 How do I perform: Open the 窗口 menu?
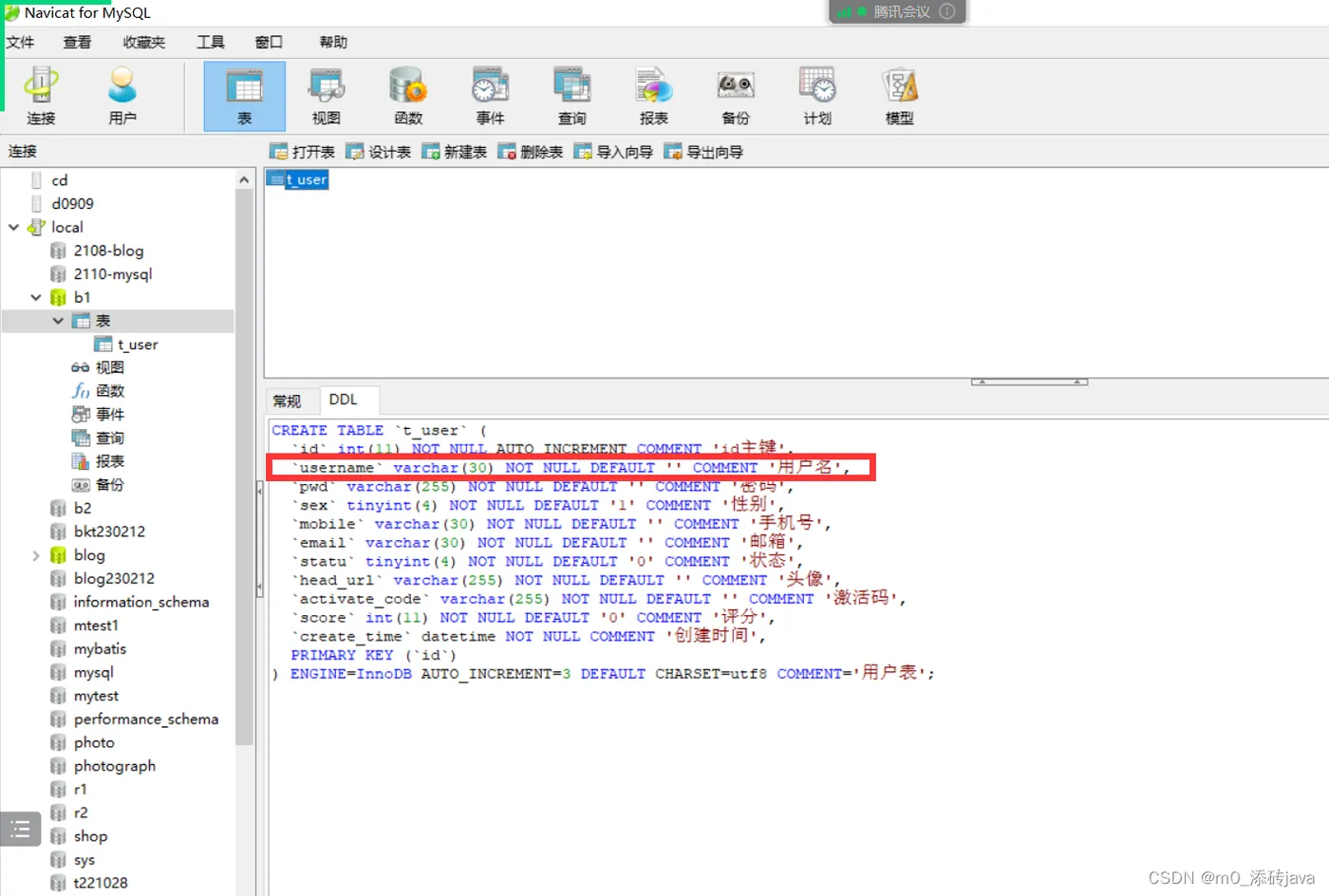pyautogui.click(x=269, y=42)
